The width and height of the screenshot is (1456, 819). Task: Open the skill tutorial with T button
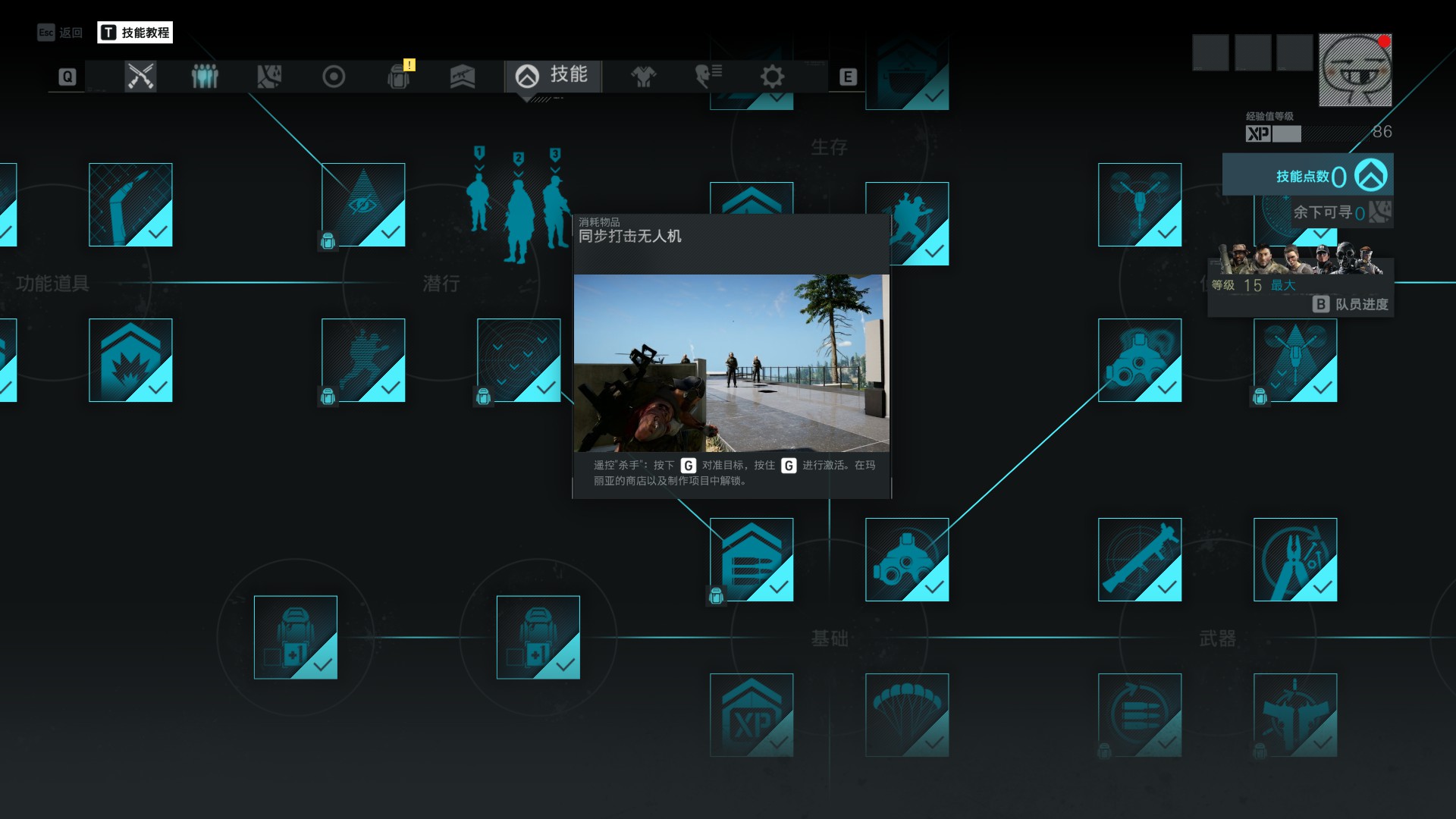135,33
